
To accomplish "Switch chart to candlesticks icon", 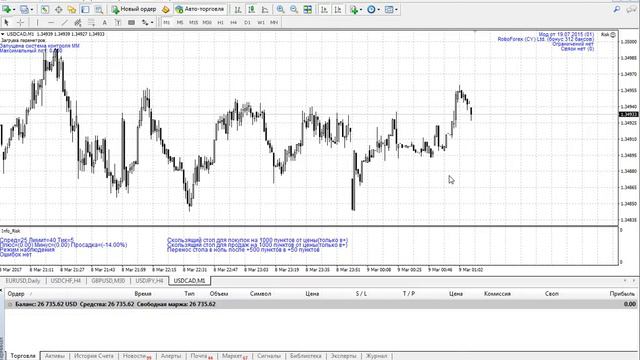I will click(x=251, y=9).
